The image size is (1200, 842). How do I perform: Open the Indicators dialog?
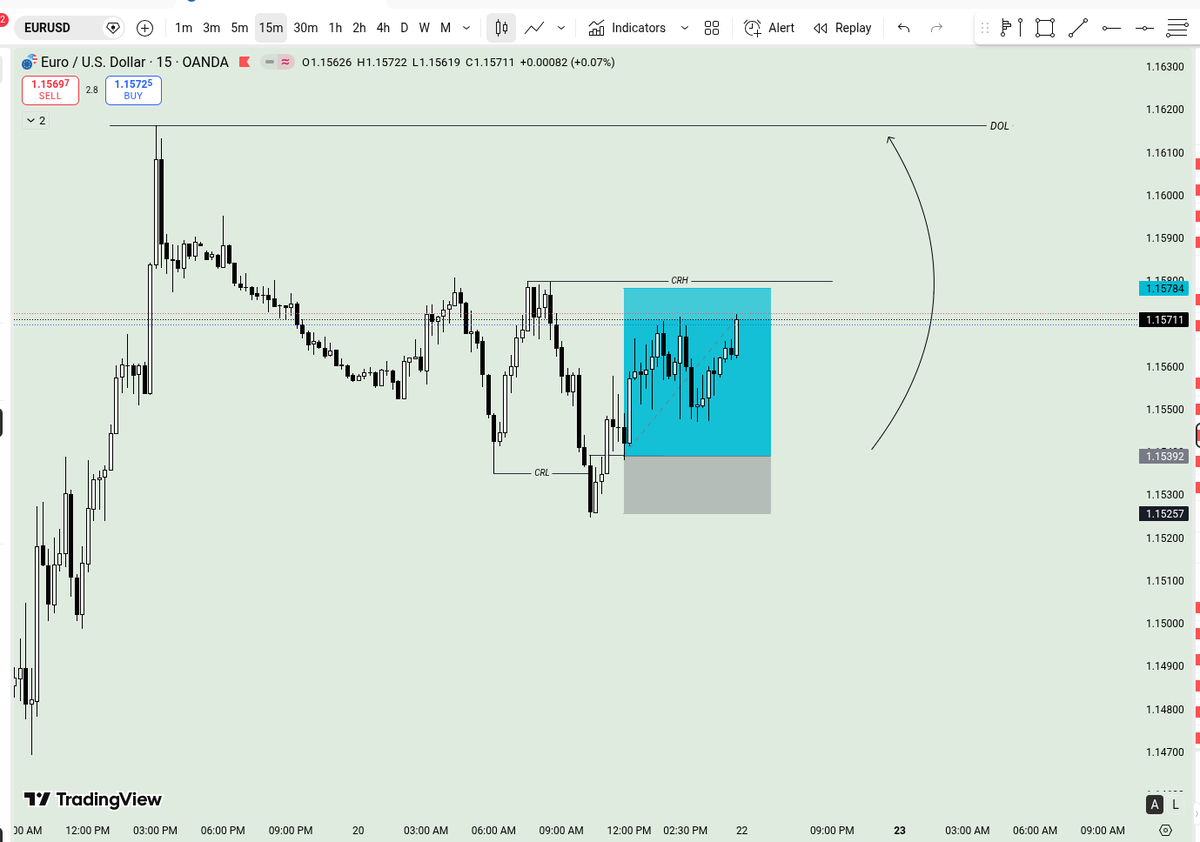(627, 28)
